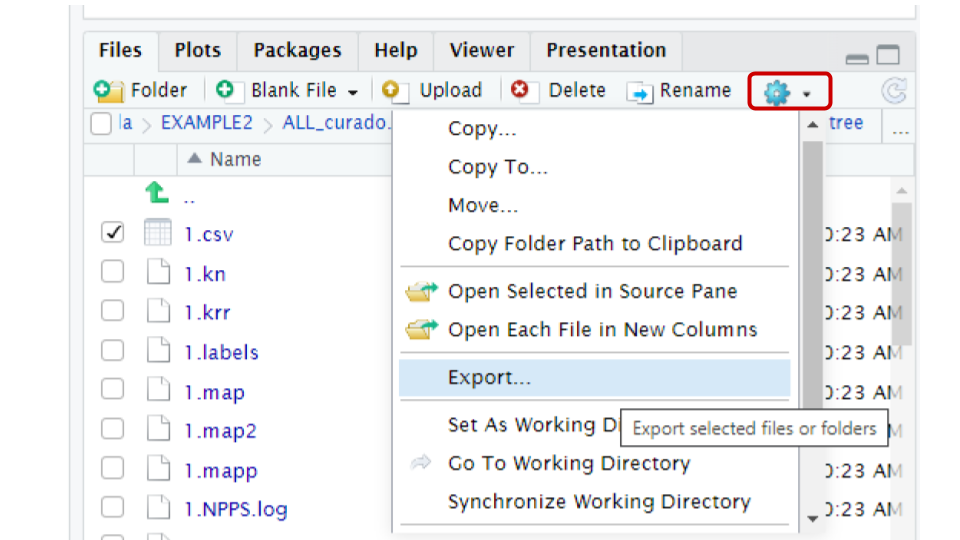Maximize the Files pane
This screenshot has width=960, height=540.
(x=888, y=55)
